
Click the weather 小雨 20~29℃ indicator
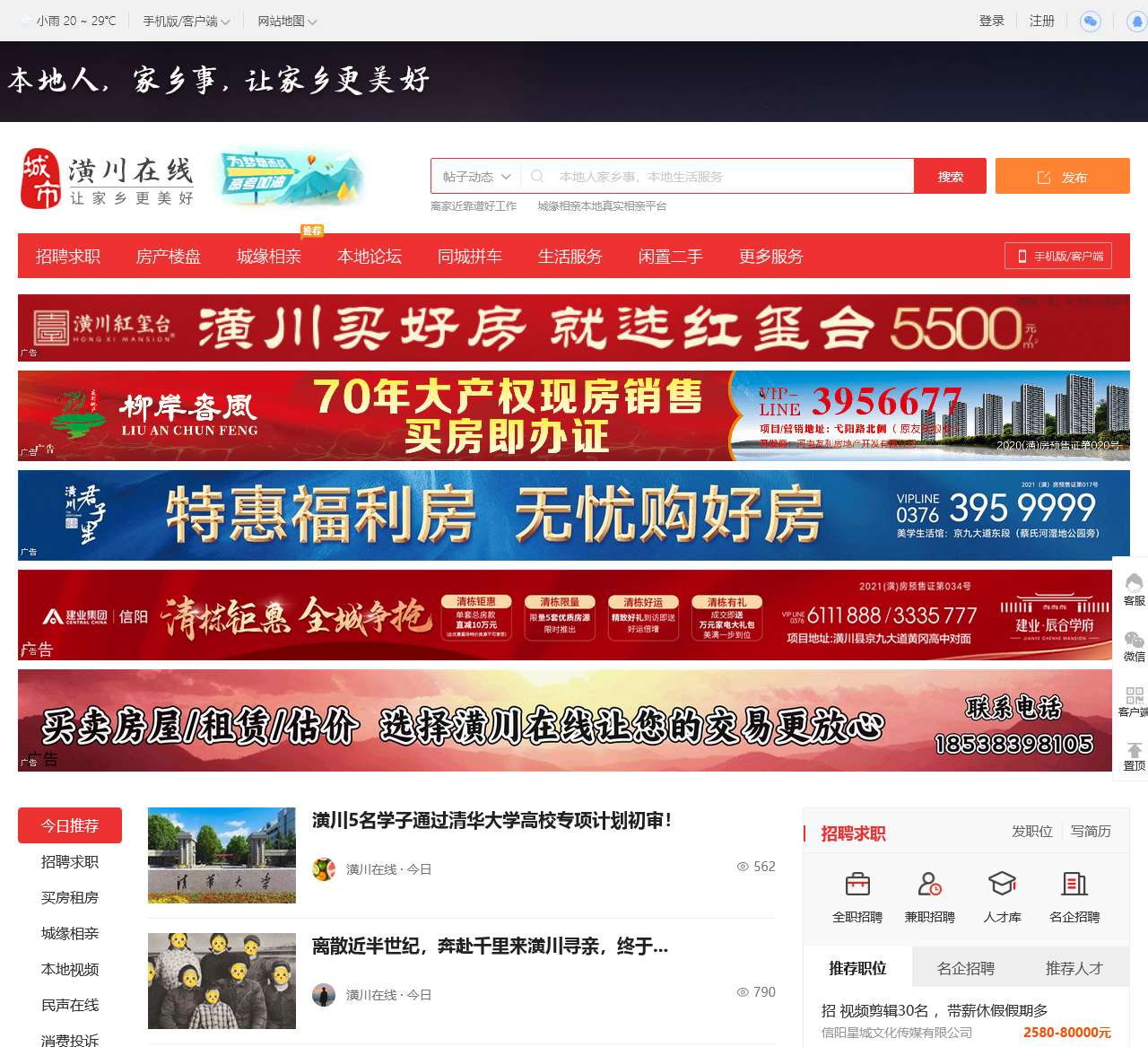click(x=68, y=21)
